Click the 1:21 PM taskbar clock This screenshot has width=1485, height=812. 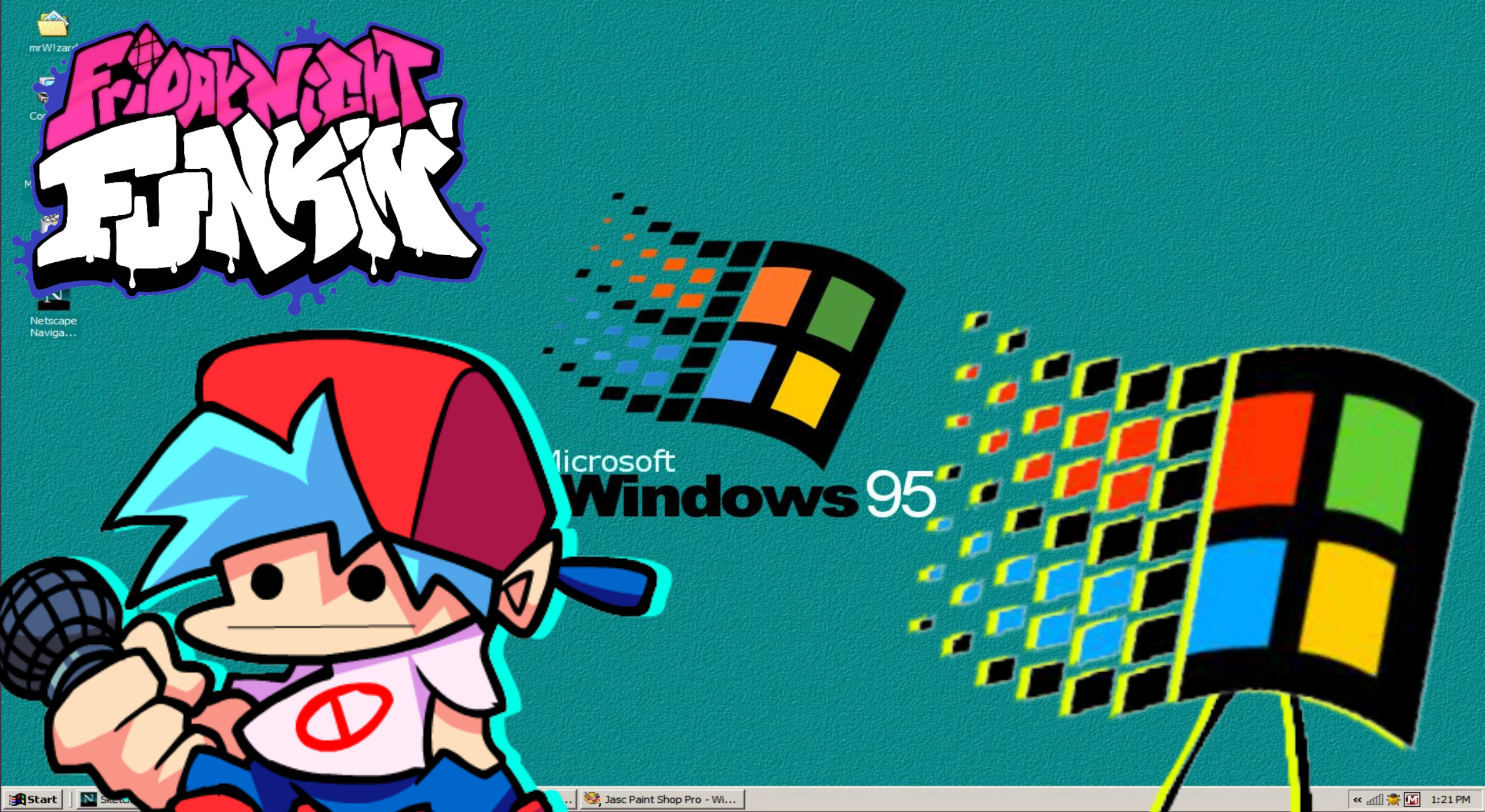[1450, 800]
